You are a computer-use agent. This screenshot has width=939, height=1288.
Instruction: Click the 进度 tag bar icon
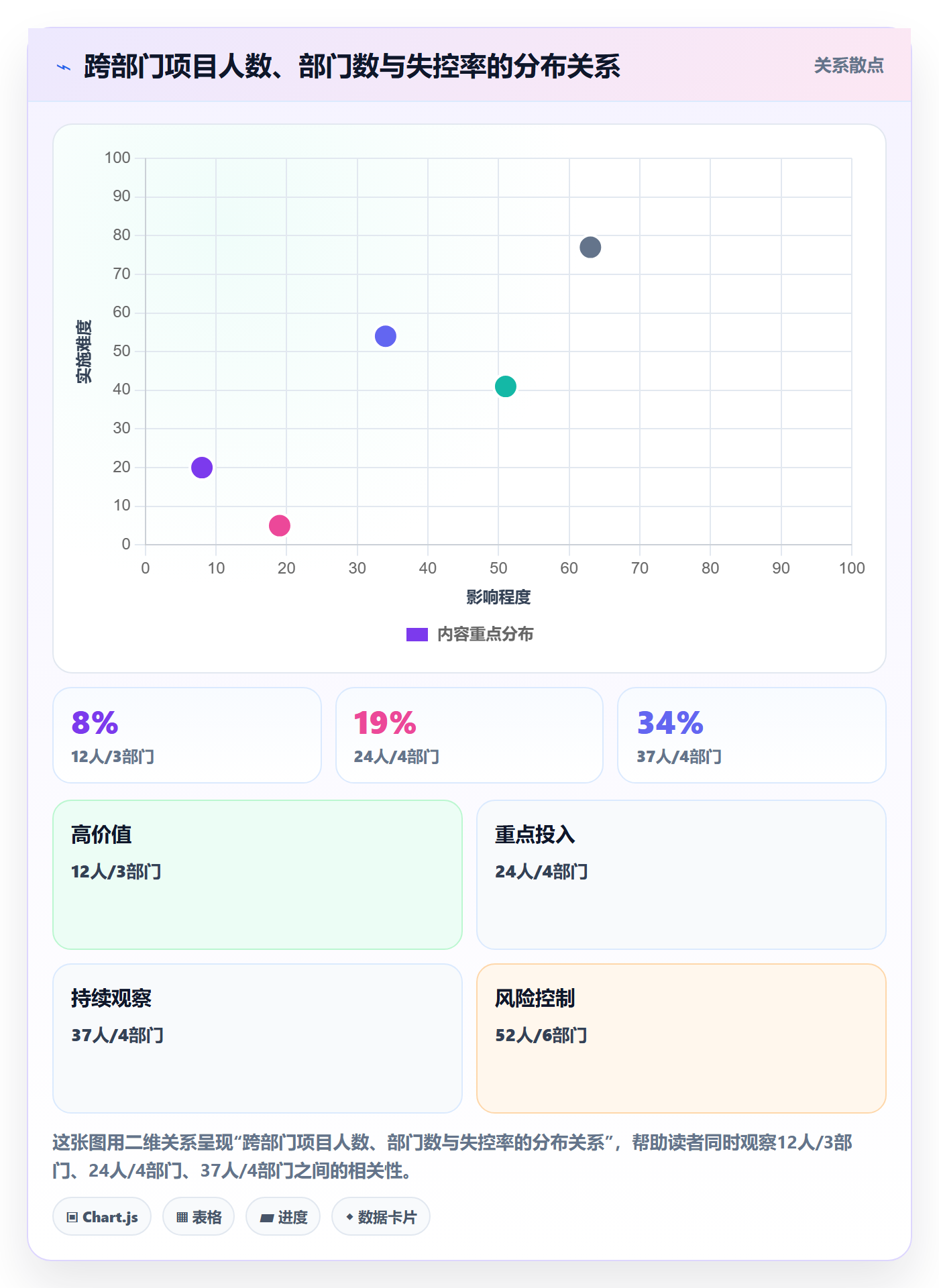click(x=267, y=1218)
